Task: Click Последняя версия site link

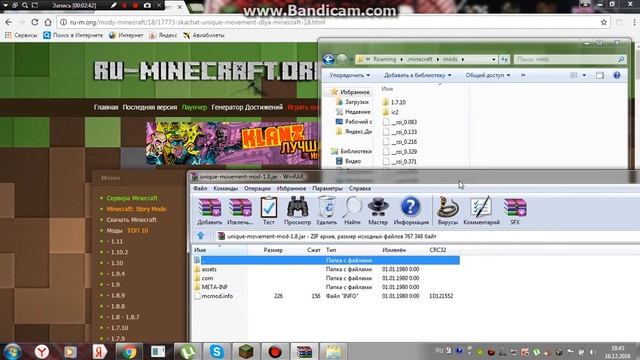Action: 150,107
